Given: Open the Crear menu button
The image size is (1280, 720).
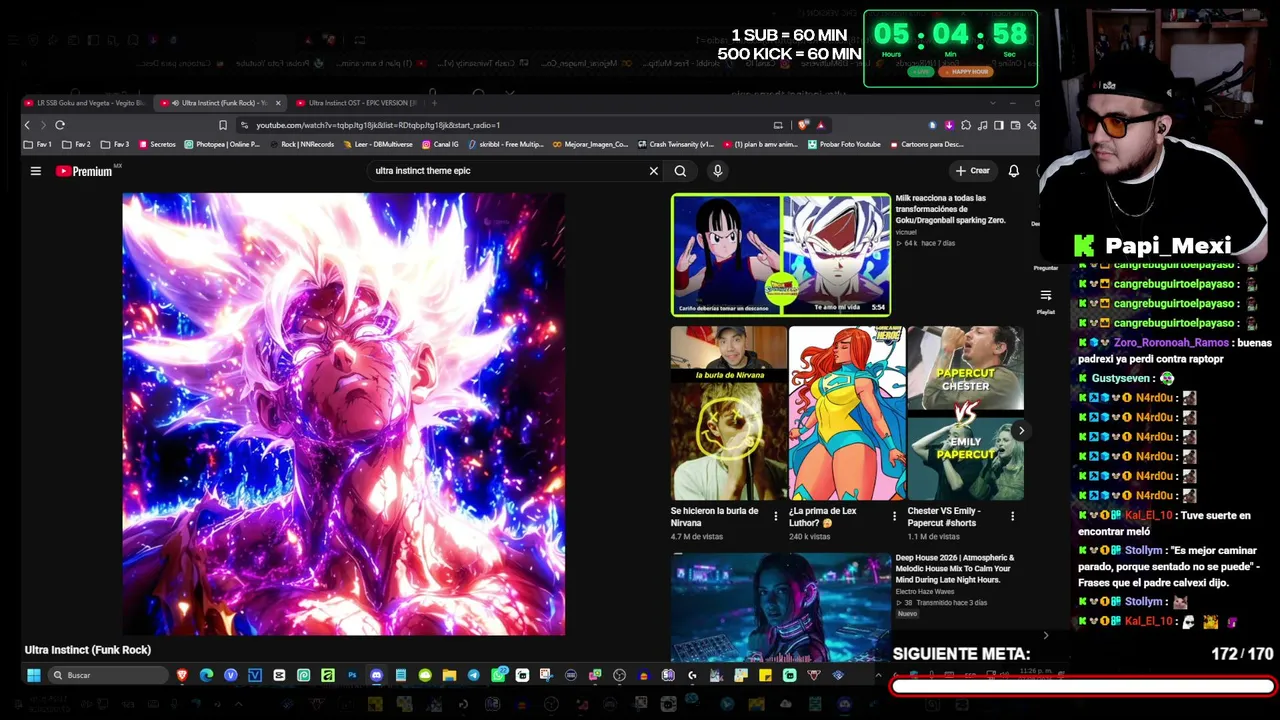Looking at the screenshot, I should pos(972,171).
